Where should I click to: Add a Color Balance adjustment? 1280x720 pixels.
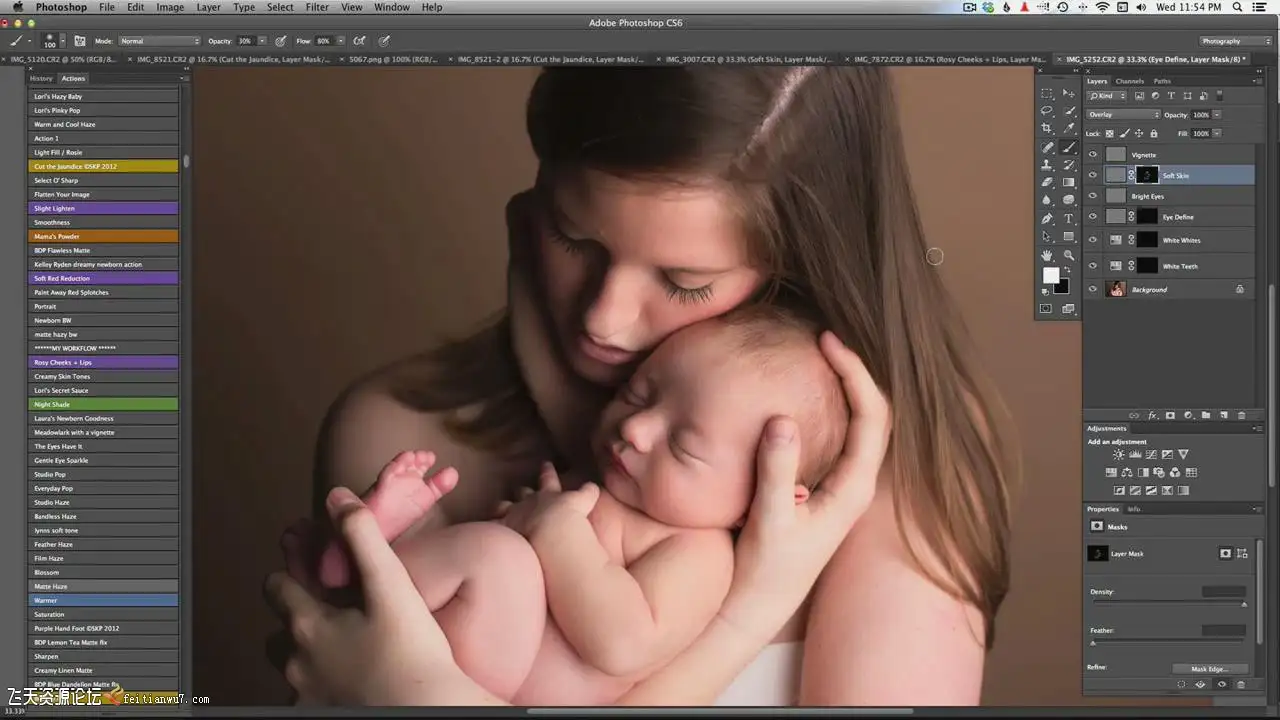pyautogui.click(x=1127, y=473)
